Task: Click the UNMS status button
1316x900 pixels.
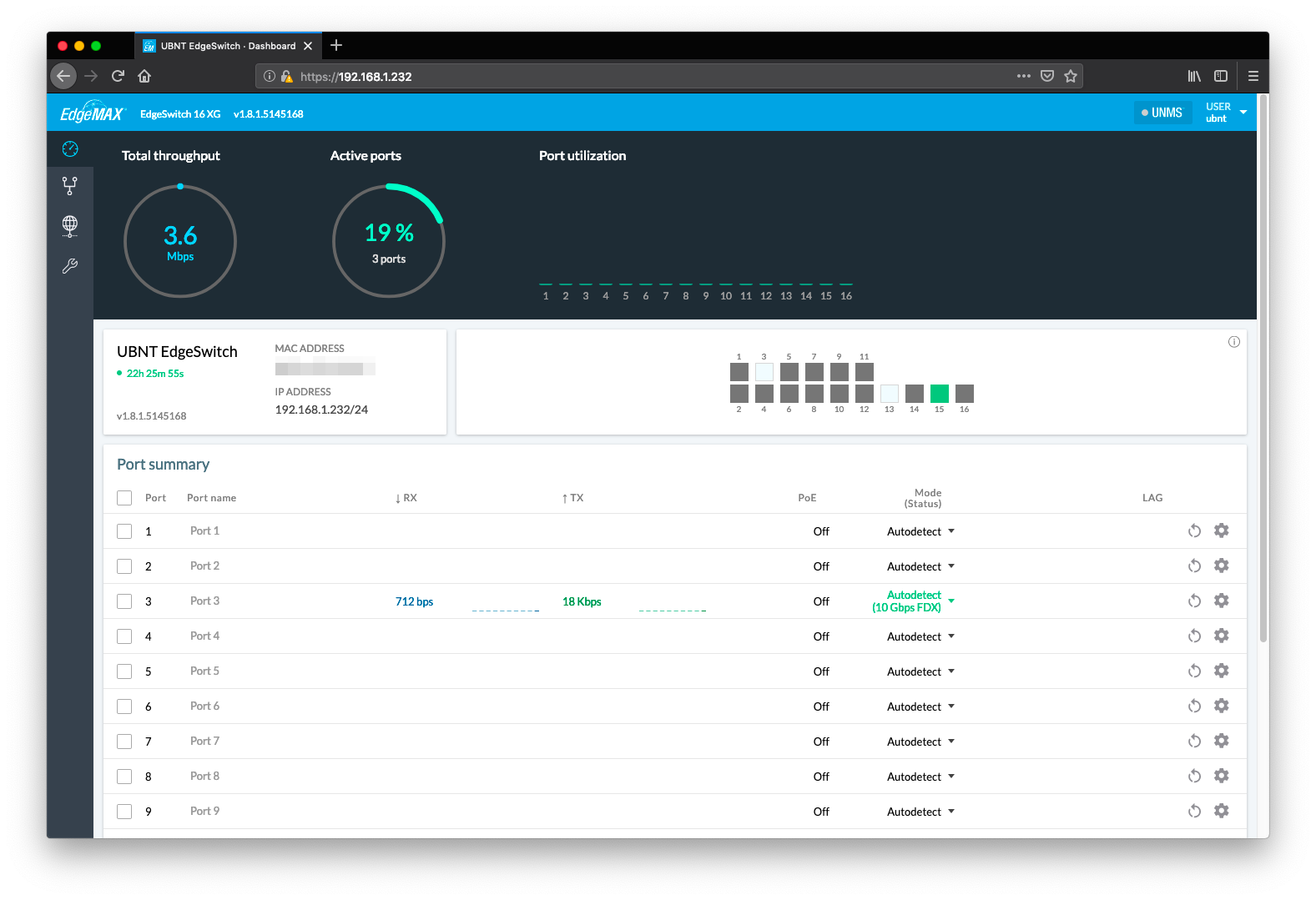Action: [1162, 113]
